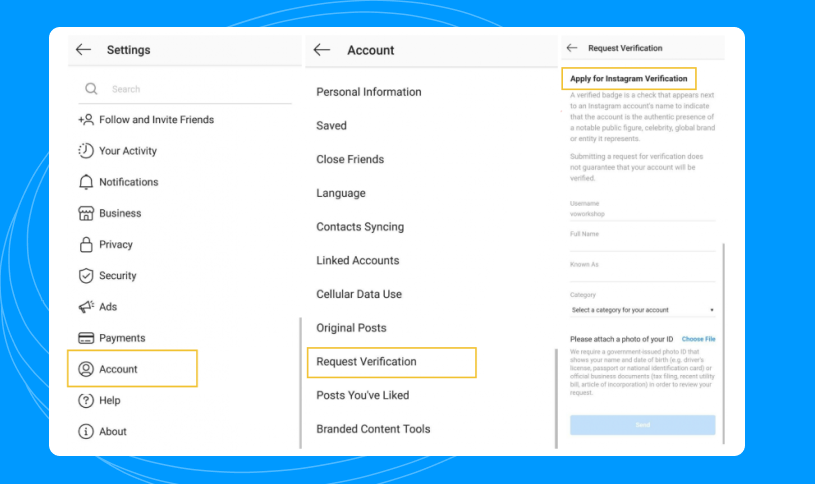The image size is (815, 484).
Task: Open Cellular Data Use
Action: [x=359, y=294]
